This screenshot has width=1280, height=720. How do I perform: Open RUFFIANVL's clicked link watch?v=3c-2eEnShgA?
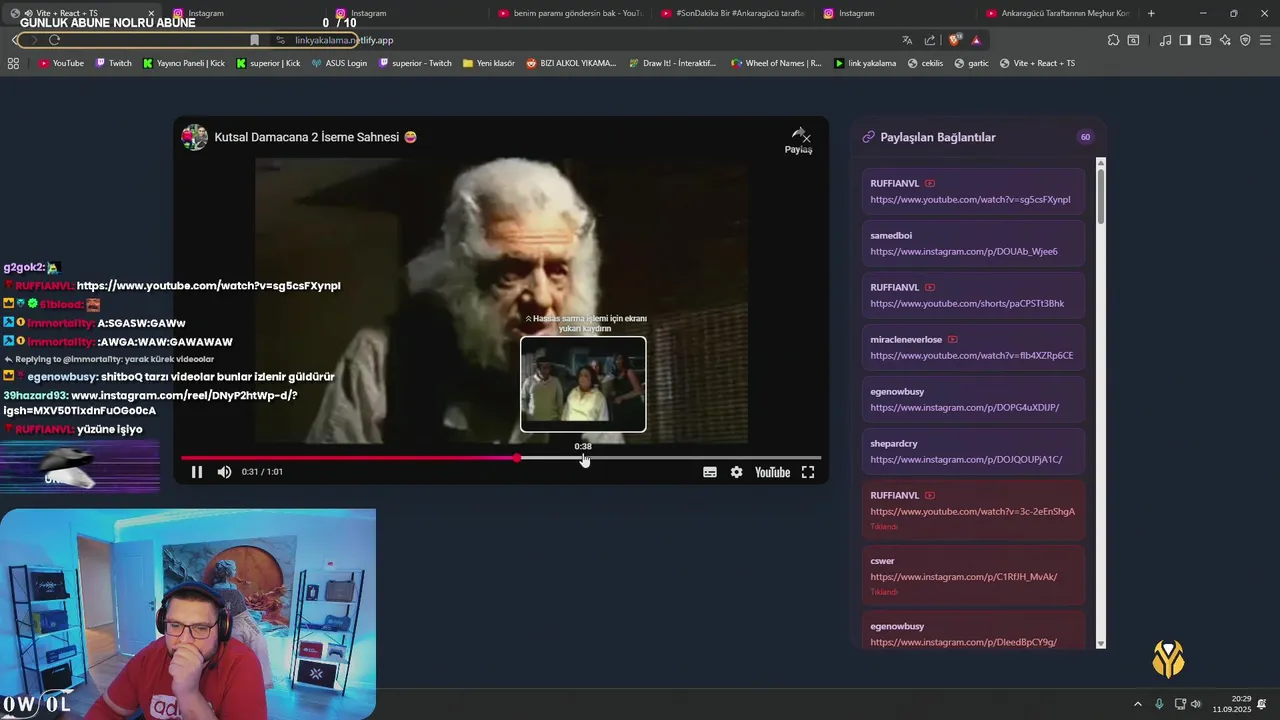click(972, 511)
